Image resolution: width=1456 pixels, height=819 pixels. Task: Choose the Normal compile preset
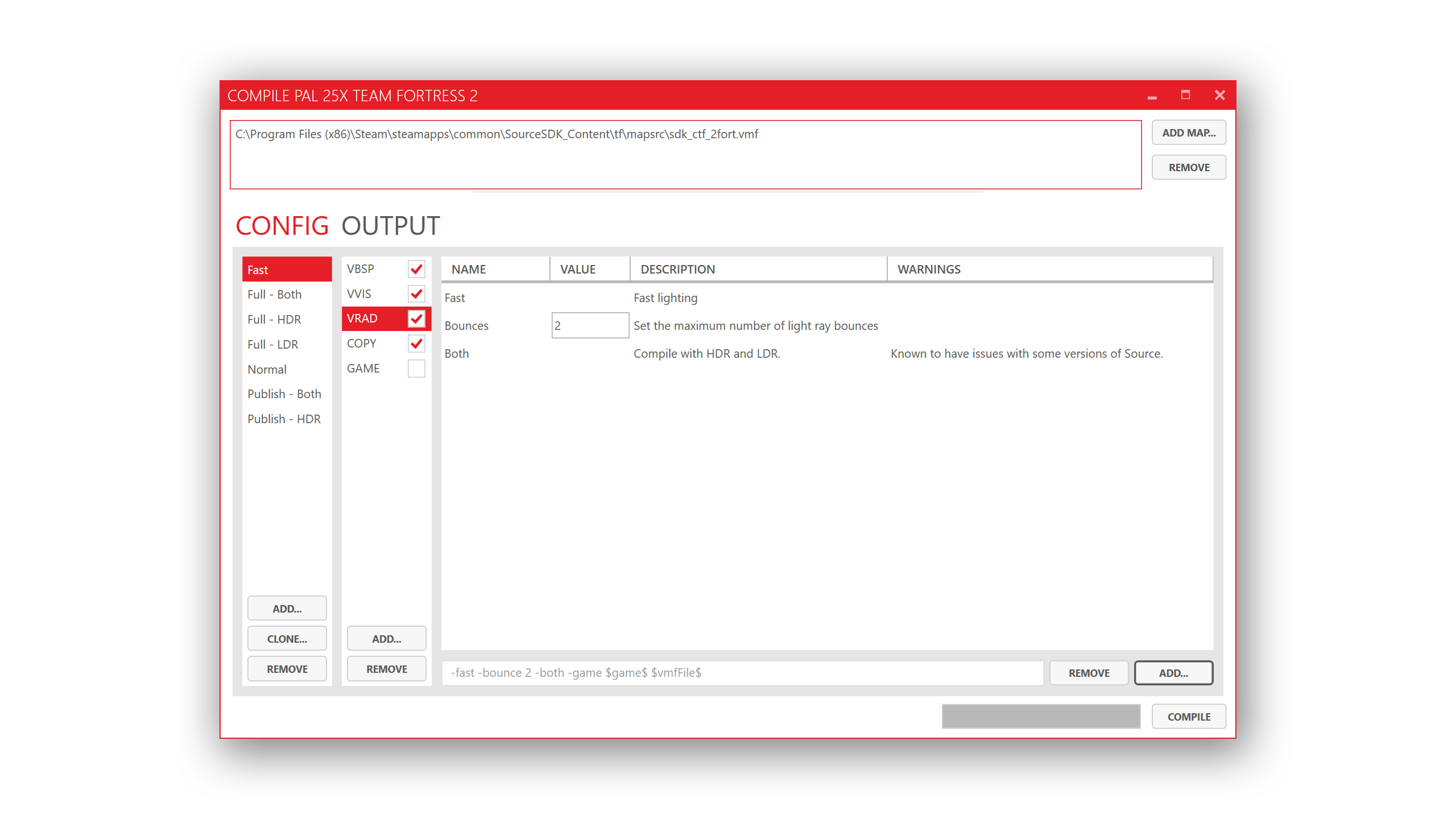coord(267,370)
